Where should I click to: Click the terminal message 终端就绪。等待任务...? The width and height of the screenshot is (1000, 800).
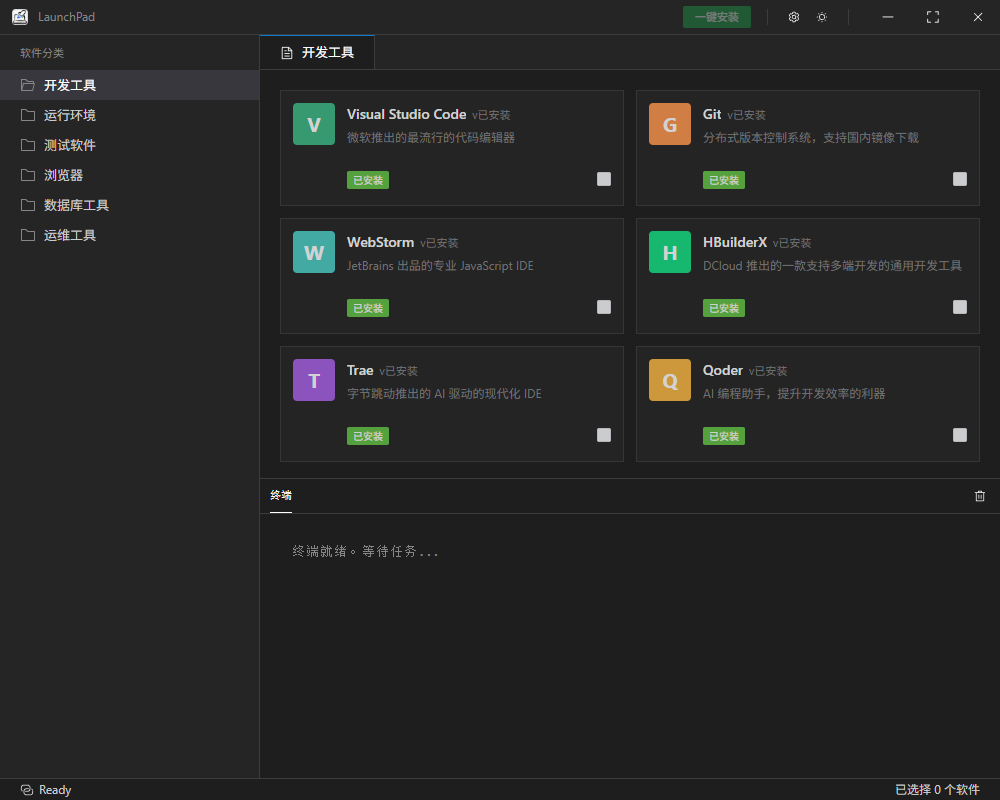365,551
